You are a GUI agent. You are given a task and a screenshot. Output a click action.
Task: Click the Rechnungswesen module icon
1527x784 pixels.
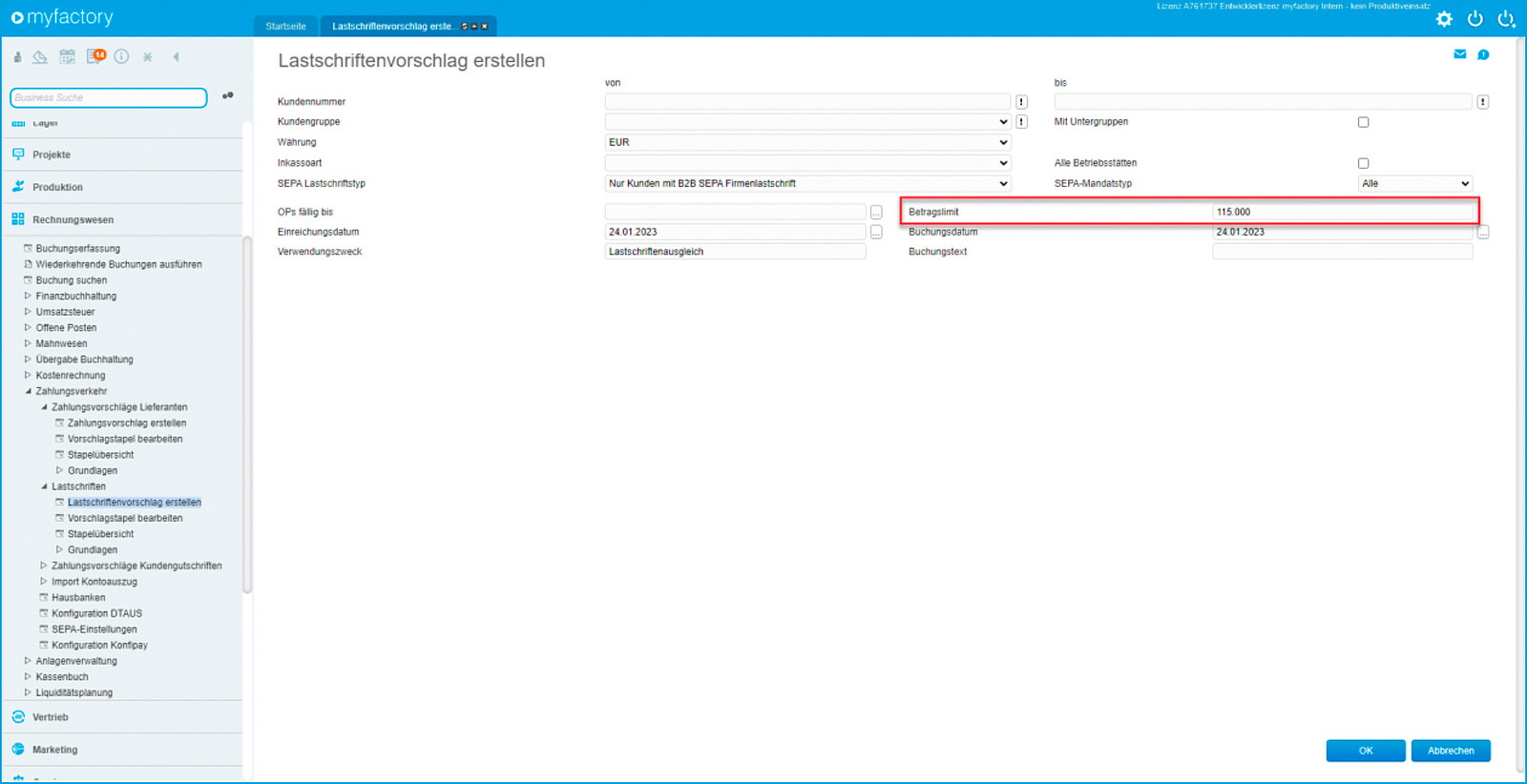(x=18, y=219)
